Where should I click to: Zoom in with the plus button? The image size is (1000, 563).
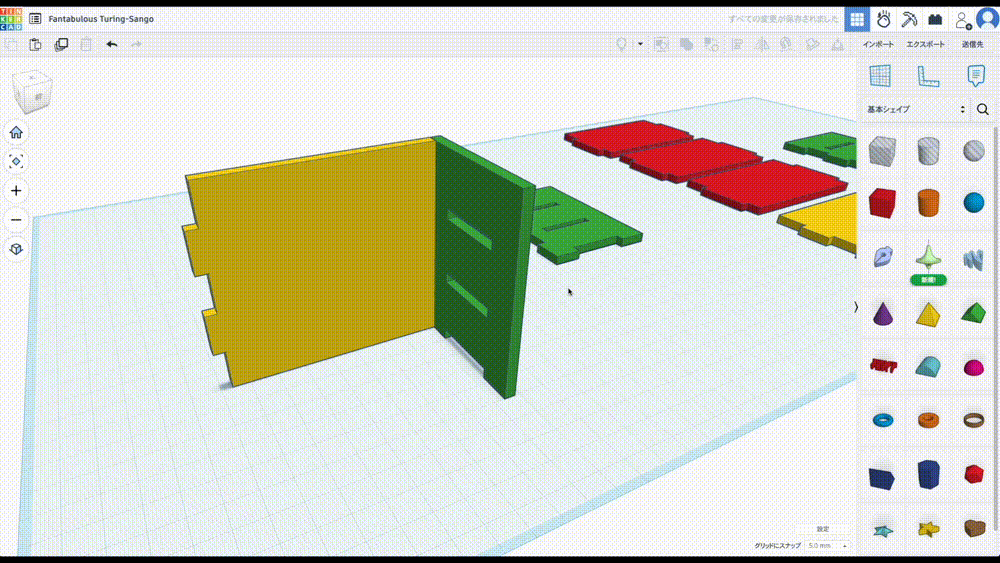(16, 191)
